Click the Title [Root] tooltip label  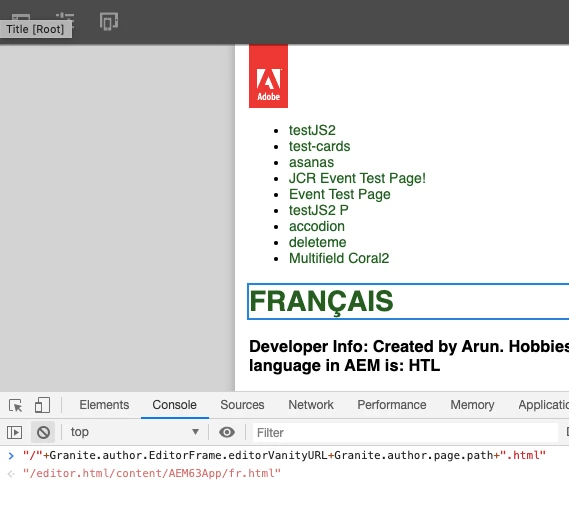(x=35, y=29)
